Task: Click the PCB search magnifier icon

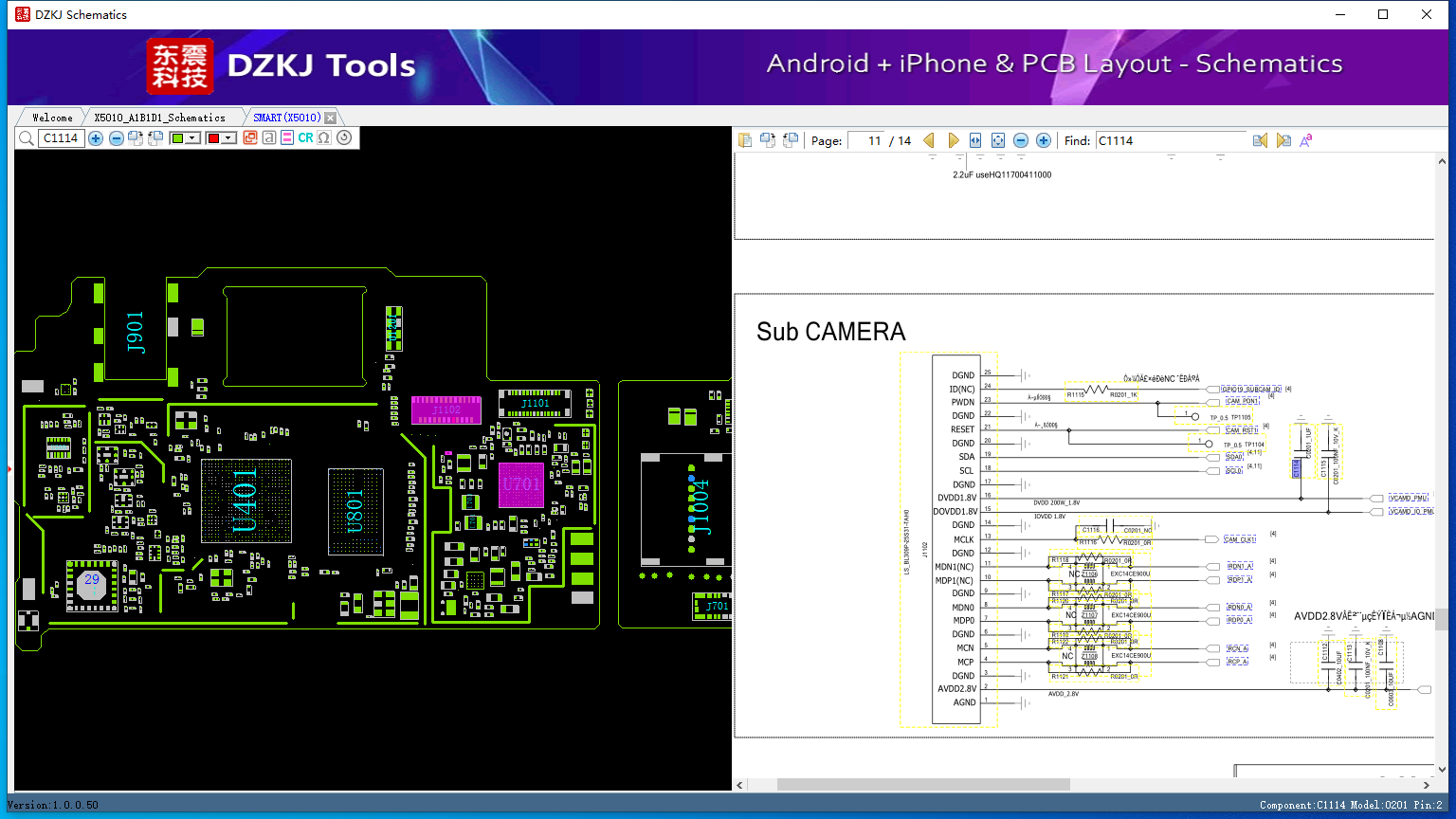Action: click(x=26, y=138)
